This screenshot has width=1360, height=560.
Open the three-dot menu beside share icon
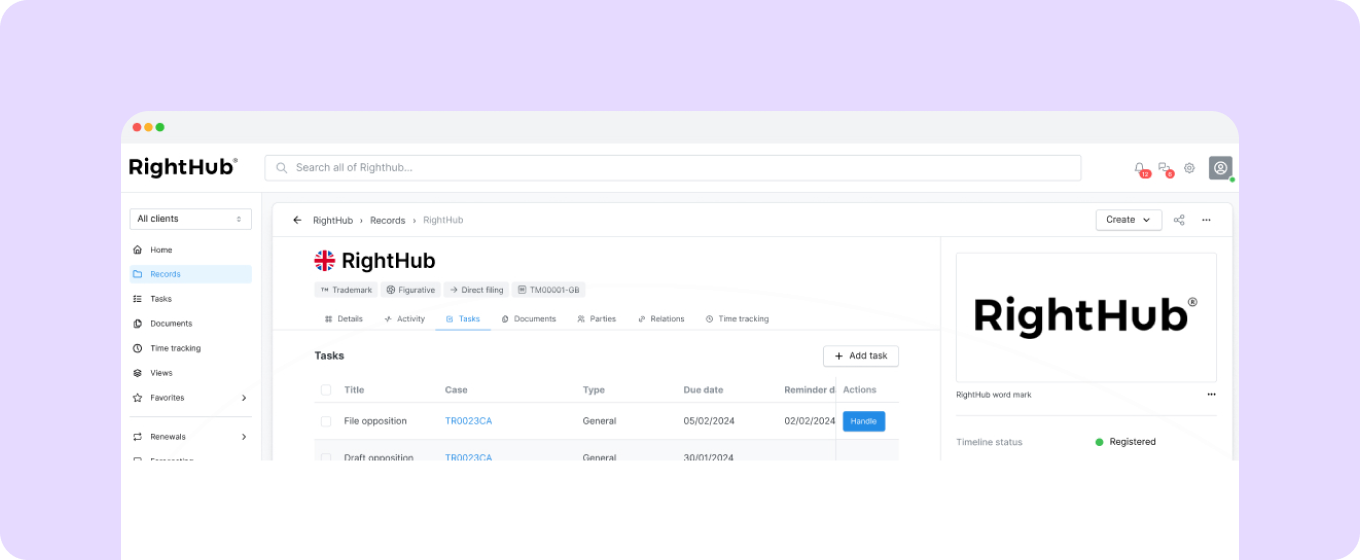[x=1206, y=220]
